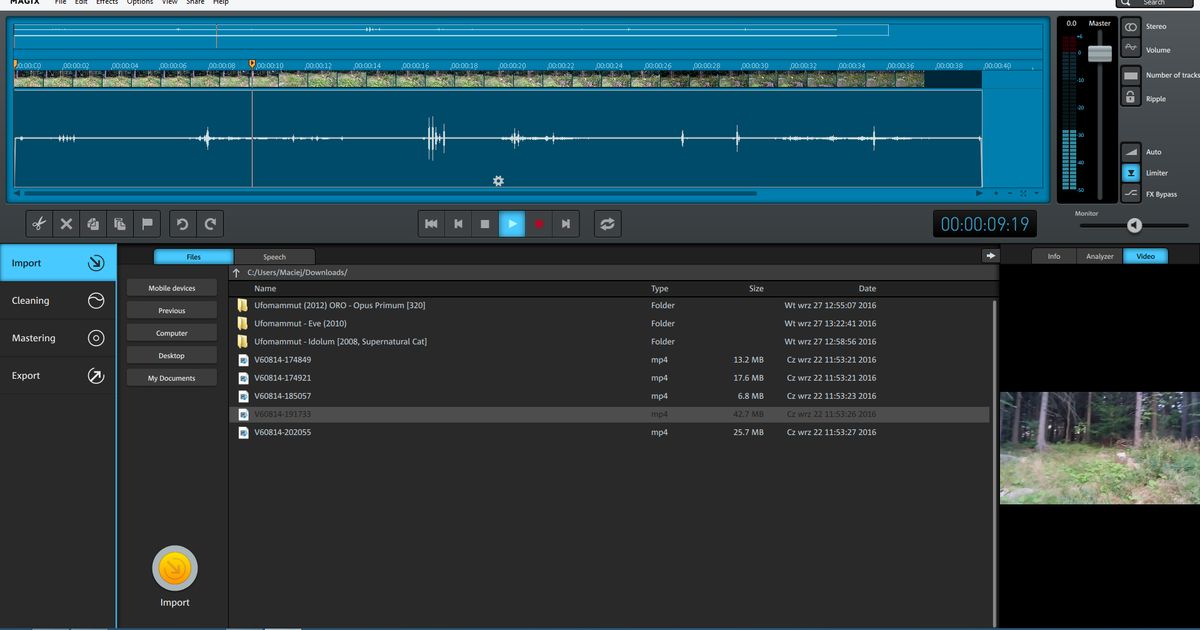Open the Mastering section icon
Viewport: 1200px width, 630px height.
click(x=97, y=338)
